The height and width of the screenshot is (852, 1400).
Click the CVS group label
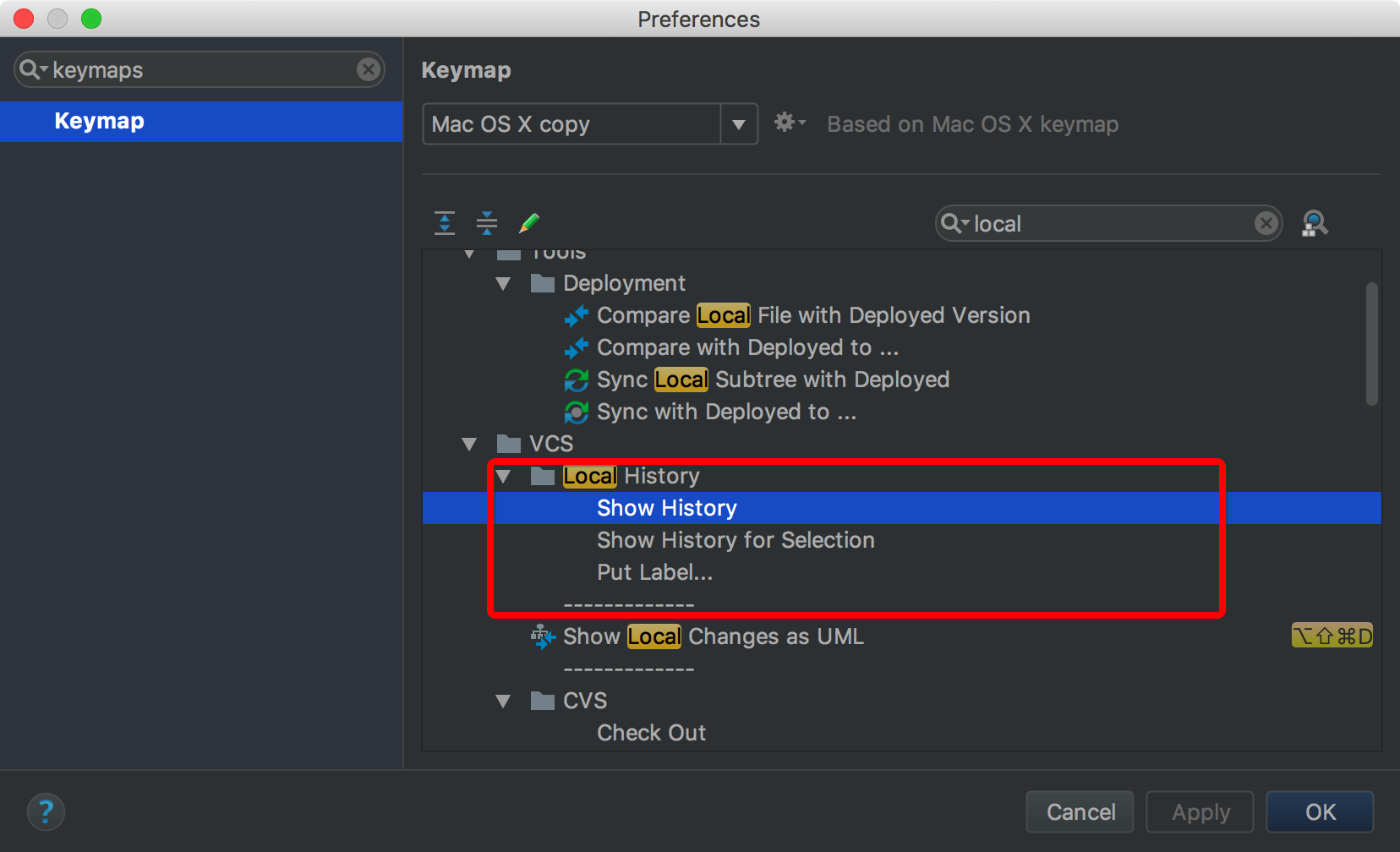tap(585, 701)
